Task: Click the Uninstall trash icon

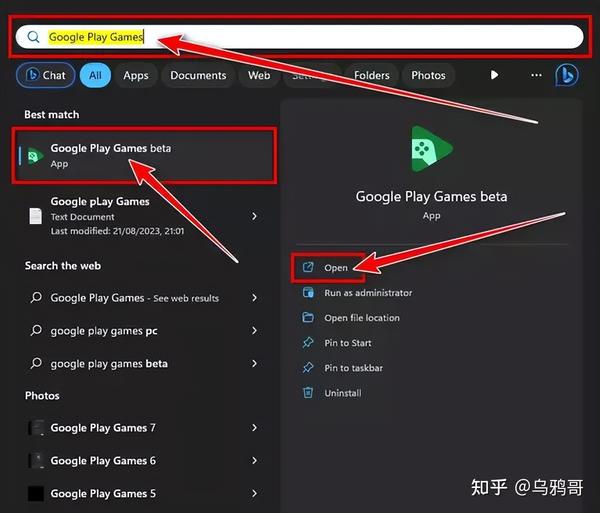Action: 308,393
